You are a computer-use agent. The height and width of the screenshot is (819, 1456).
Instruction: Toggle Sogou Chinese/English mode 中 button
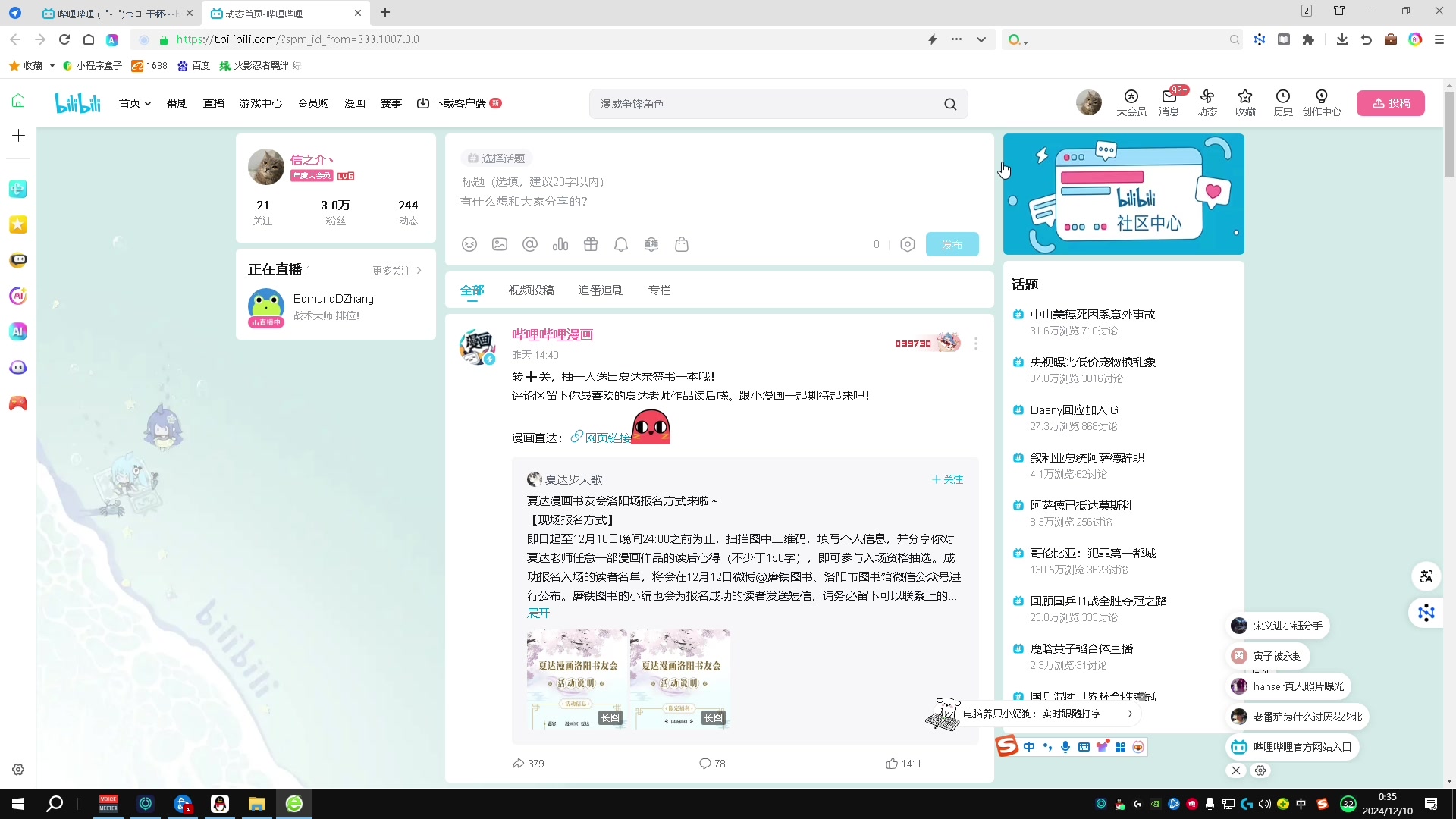point(1029,747)
